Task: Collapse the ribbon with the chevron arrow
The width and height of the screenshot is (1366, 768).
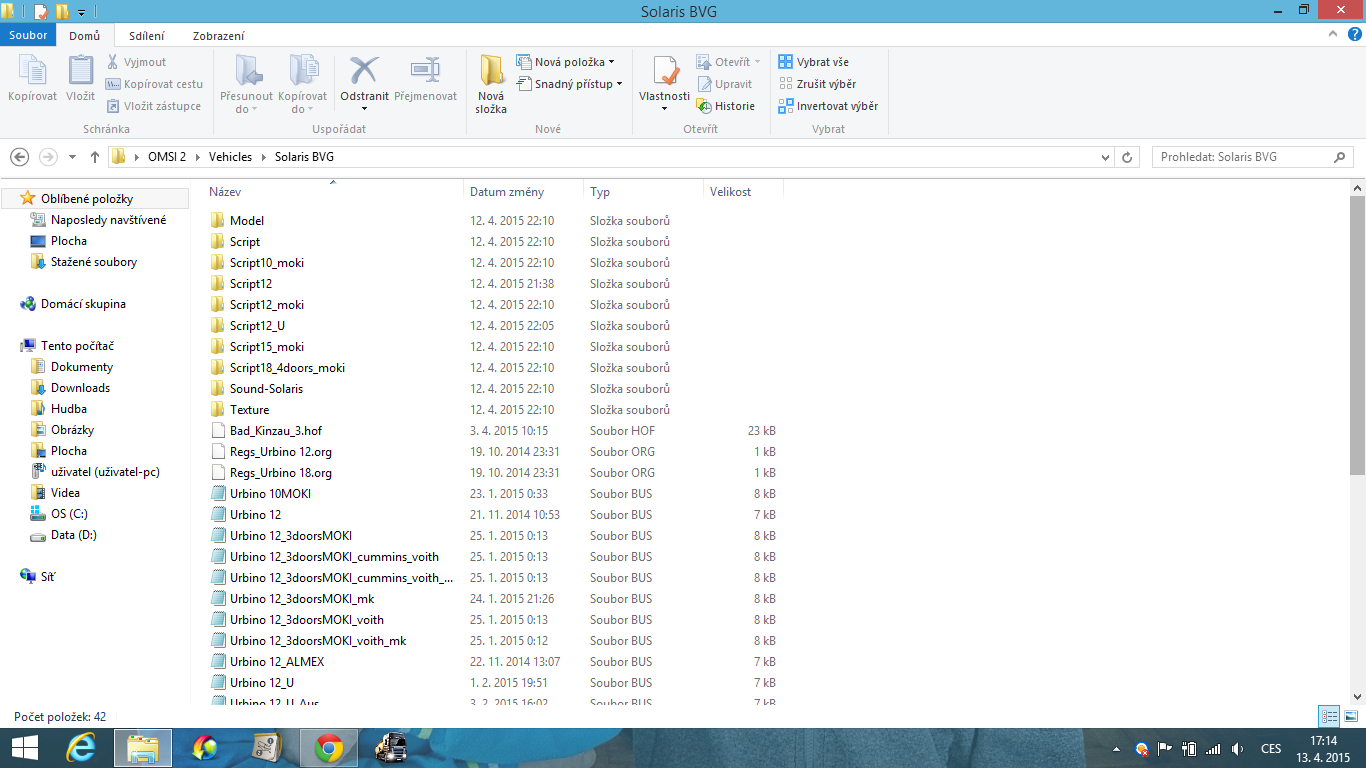Action: (1333, 34)
